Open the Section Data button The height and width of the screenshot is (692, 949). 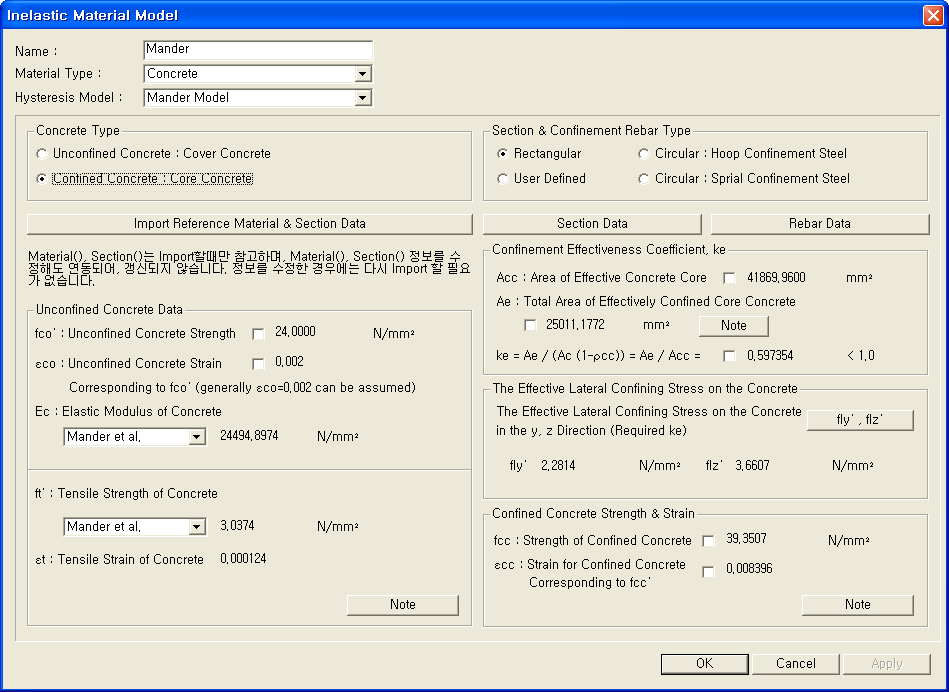tap(592, 224)
